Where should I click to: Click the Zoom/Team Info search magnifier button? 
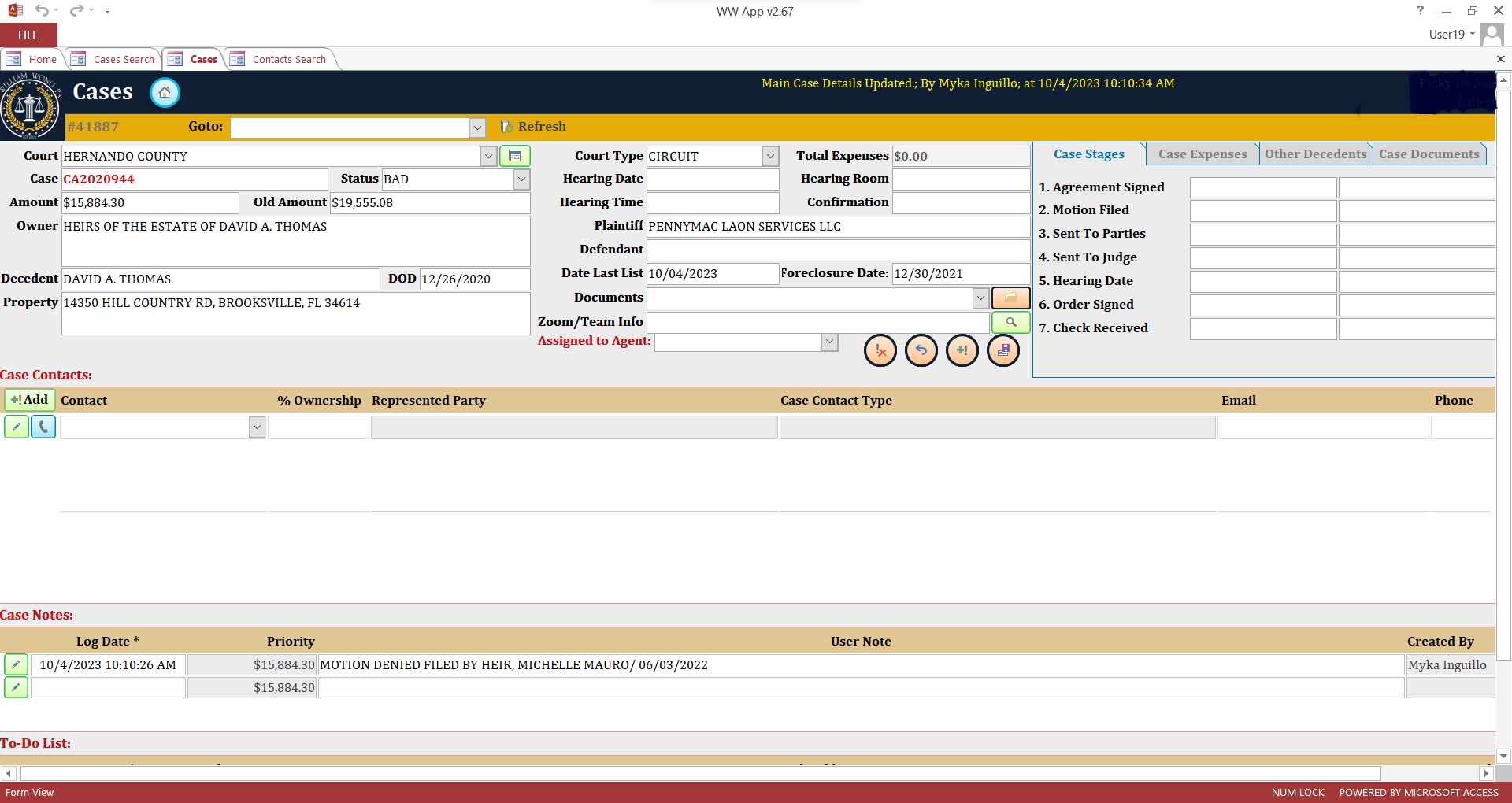[1010, 322]
